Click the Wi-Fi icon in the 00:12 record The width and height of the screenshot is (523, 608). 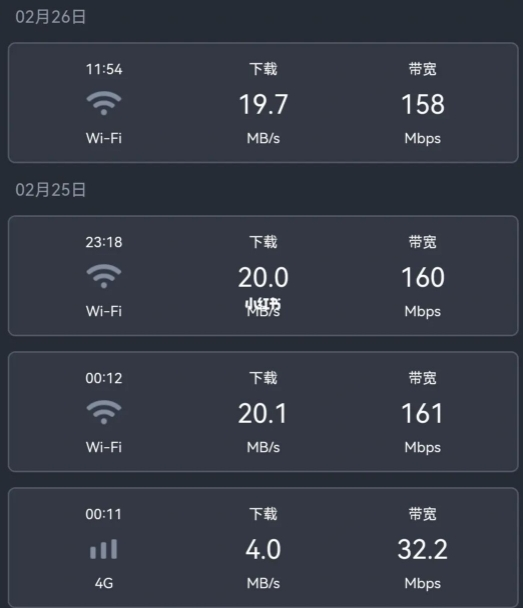pyautogui.click(x=104, y=412)
